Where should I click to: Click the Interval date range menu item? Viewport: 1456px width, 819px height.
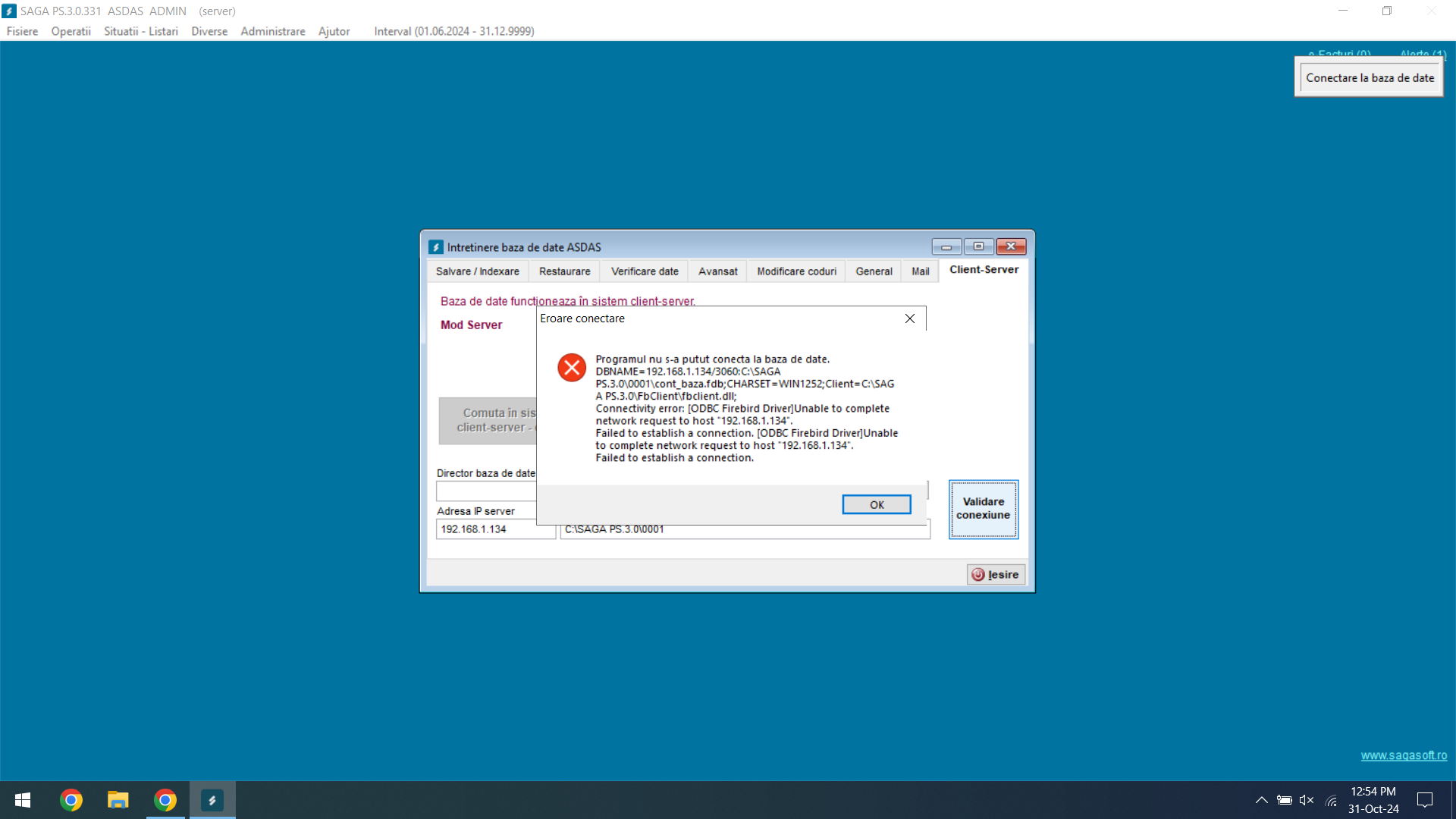pos(454,31)
